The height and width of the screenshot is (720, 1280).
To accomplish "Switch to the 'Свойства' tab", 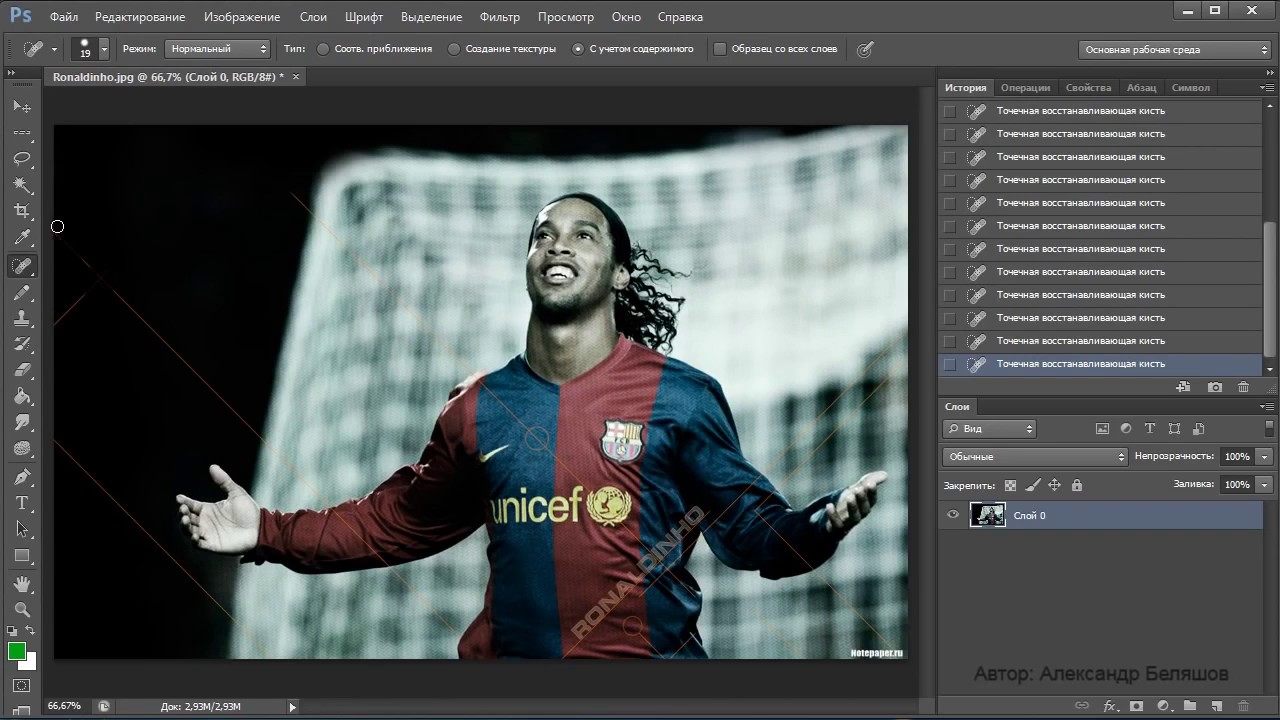I will pos(1088,88).
